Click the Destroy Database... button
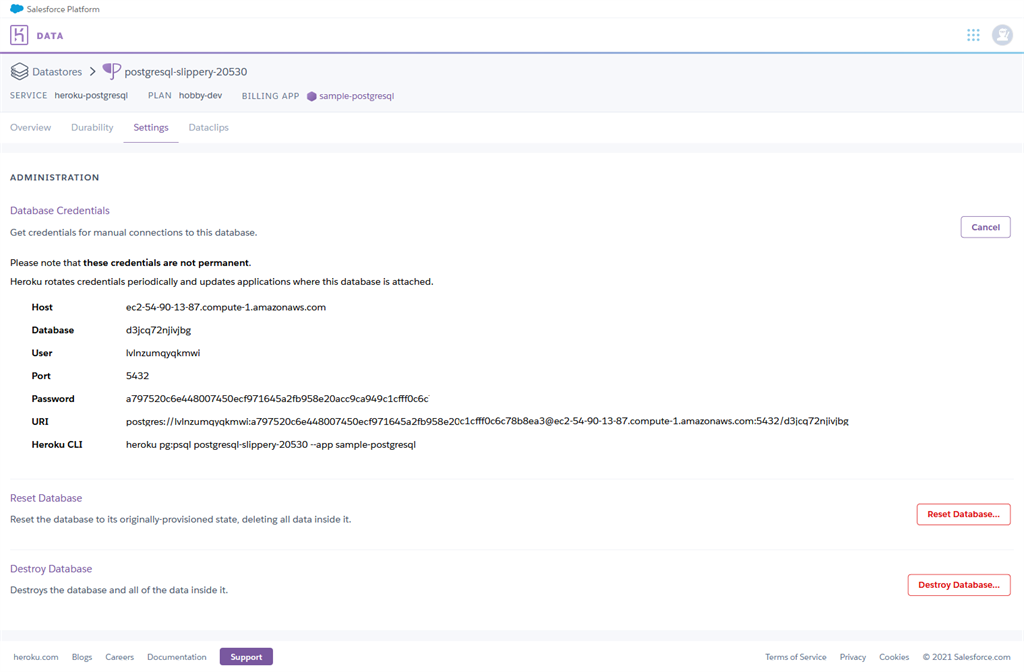Image resolution: width=1024 pixels, height=672 pixels. point(959,584)
